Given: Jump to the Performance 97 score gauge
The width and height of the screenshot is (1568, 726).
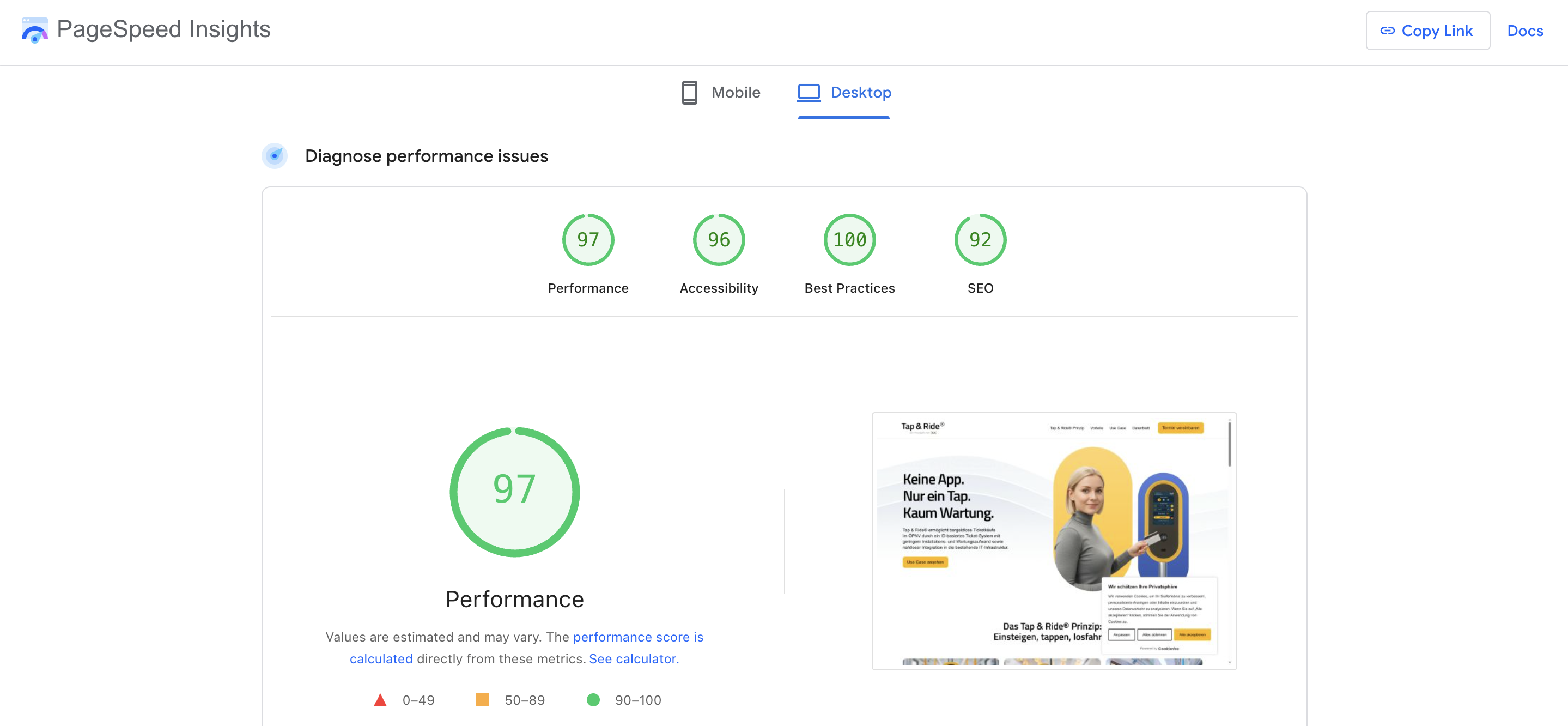Looking at the screenshot, I should pyautogui.click(x=588, y=240).
